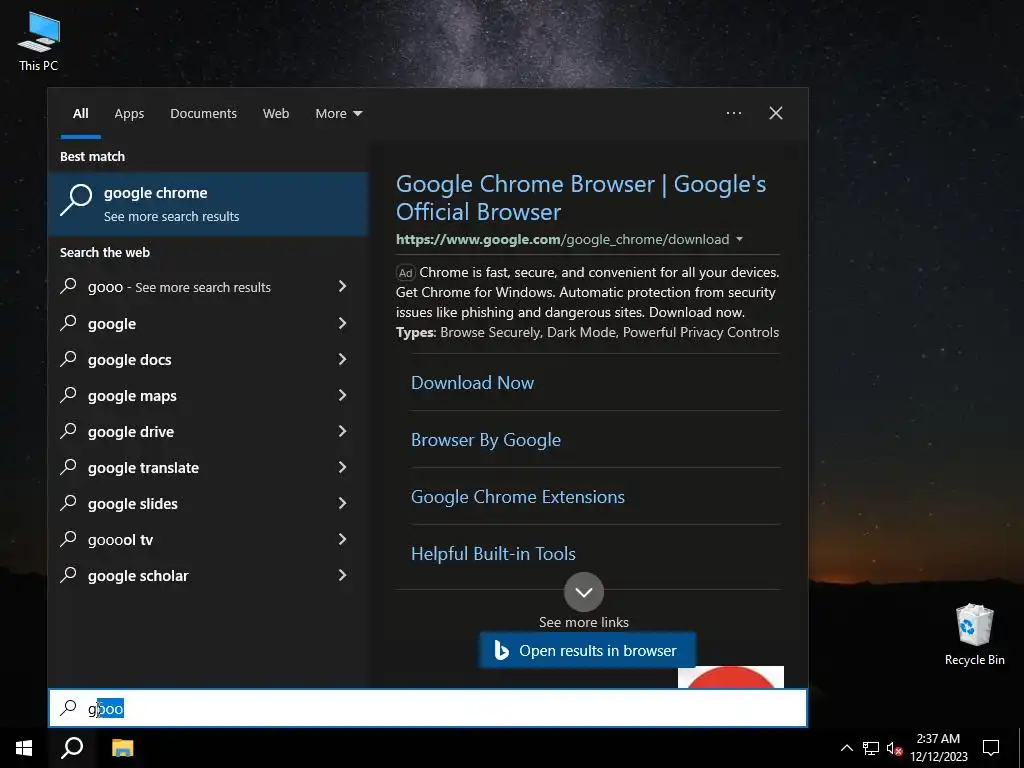Screen dimensions: 1024x768
Task: Open the Windows Start menu
Action: click(x=24, y=748)
